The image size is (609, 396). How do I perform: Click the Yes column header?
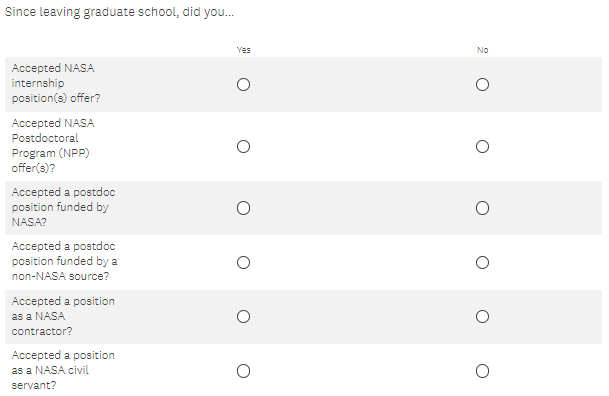[244, 50]
